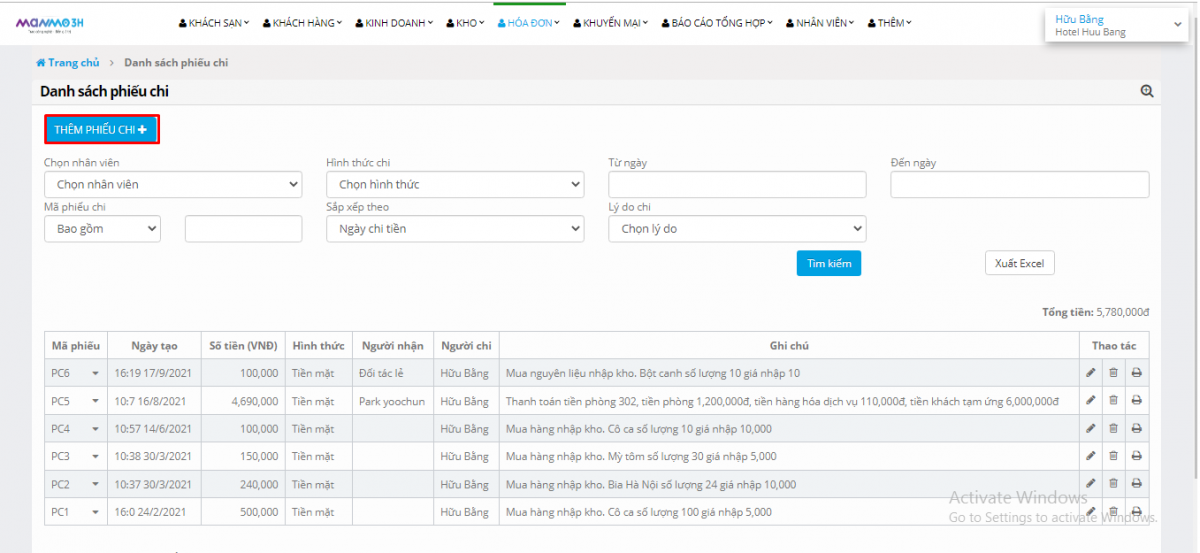Viewport: 1200px width, 553px height.
Task: Delete the PC2 voucher row
Action: click(1113, 484)
